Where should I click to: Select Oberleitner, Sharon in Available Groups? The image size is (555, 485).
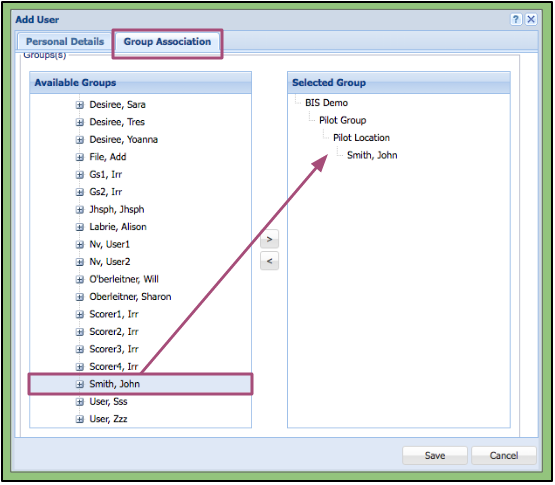(130, 297)
